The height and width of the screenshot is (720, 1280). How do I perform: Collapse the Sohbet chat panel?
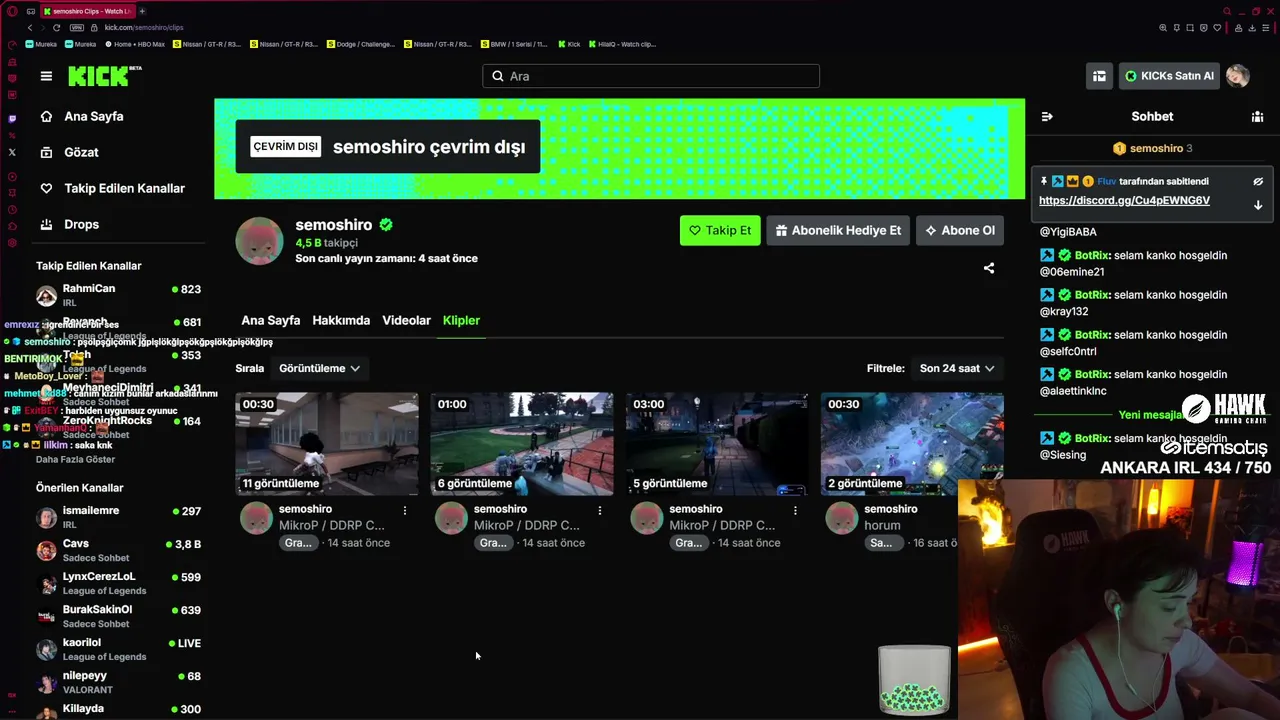point(1047,117)
